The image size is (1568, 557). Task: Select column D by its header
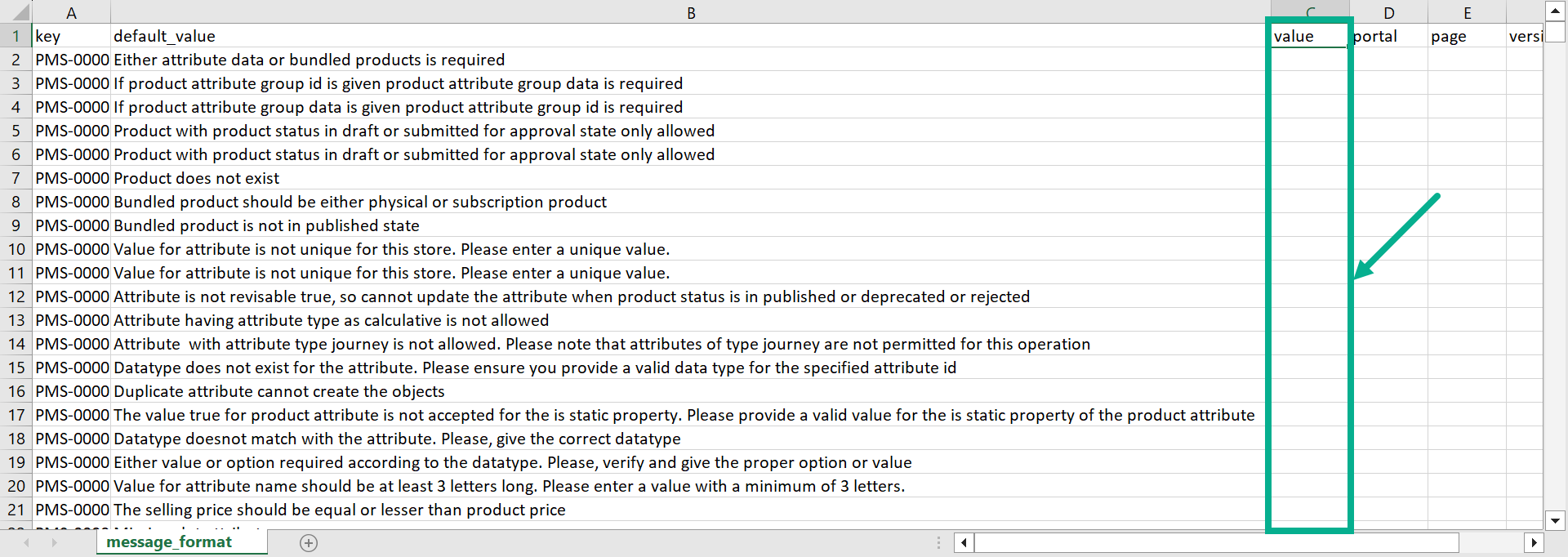(1388, 13)
